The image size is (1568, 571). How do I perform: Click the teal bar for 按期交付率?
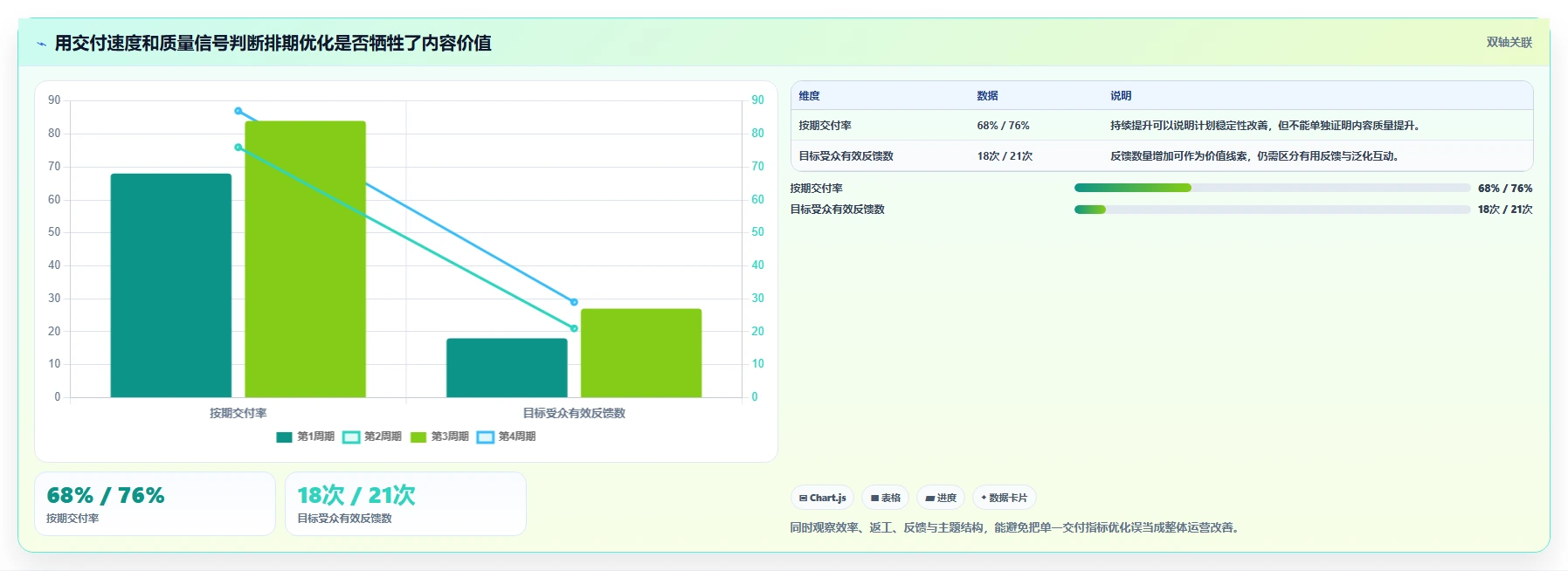click(x=171, y=285)
